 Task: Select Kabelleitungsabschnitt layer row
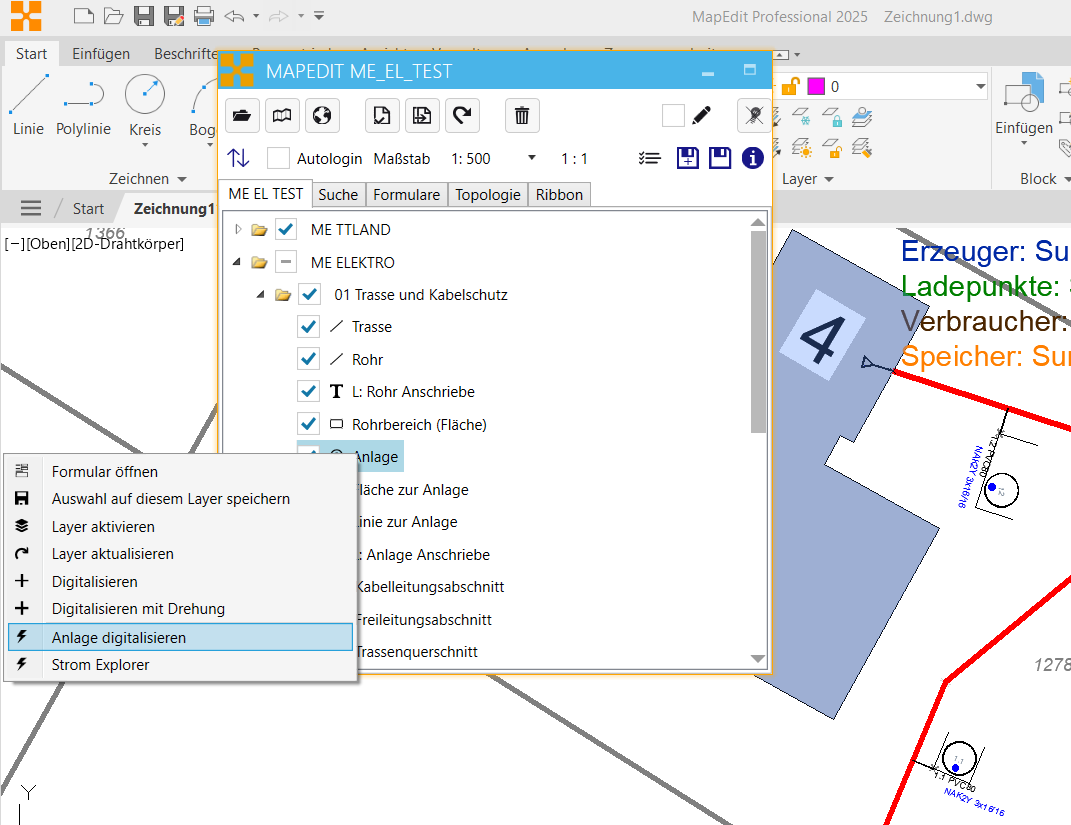tap(430, 587)
